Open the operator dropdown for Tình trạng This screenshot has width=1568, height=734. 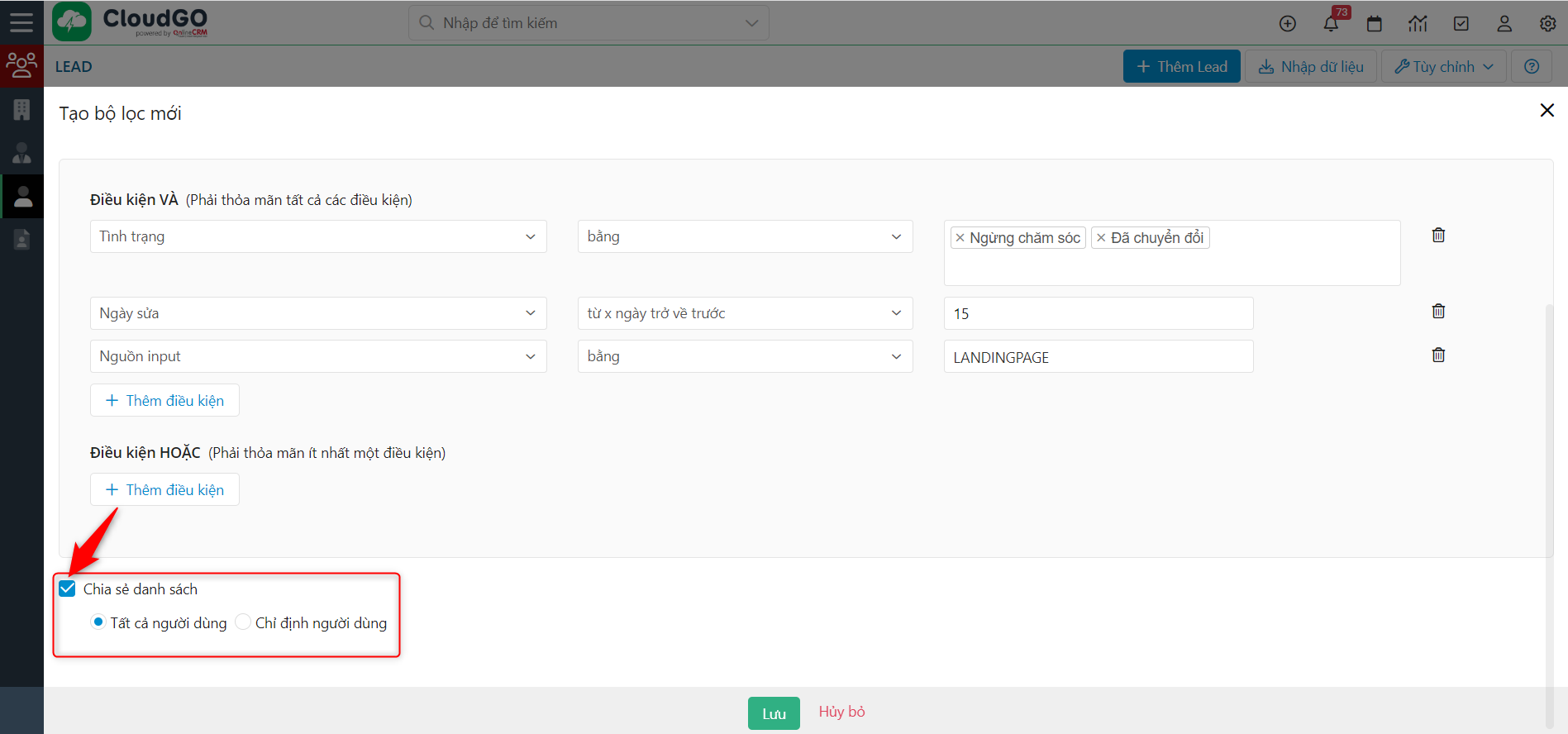tap(745, 236)
